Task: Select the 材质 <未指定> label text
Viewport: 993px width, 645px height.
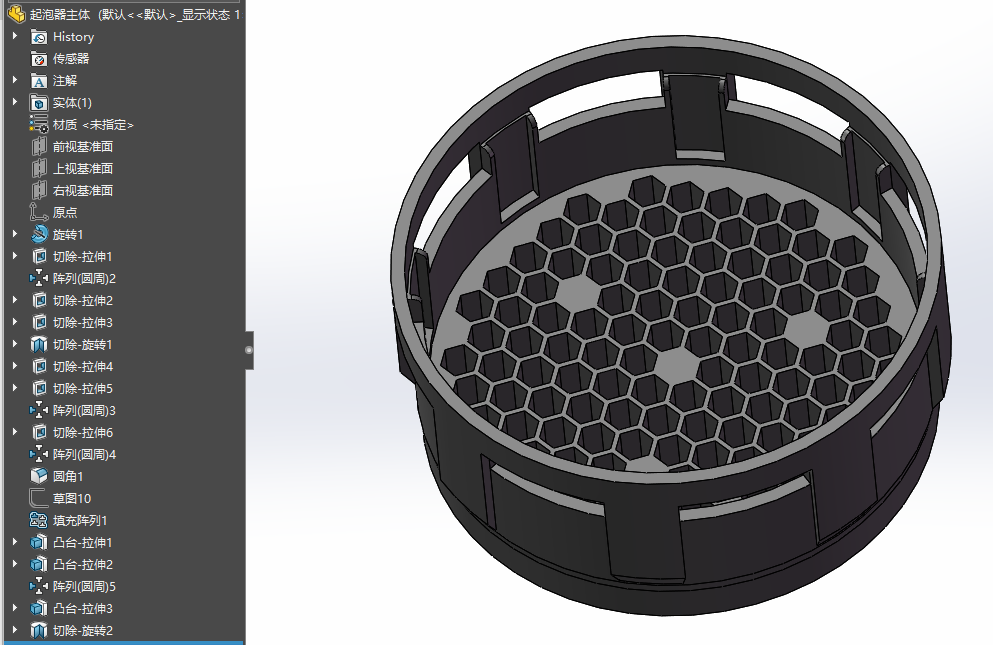Action: coord(93,125)
